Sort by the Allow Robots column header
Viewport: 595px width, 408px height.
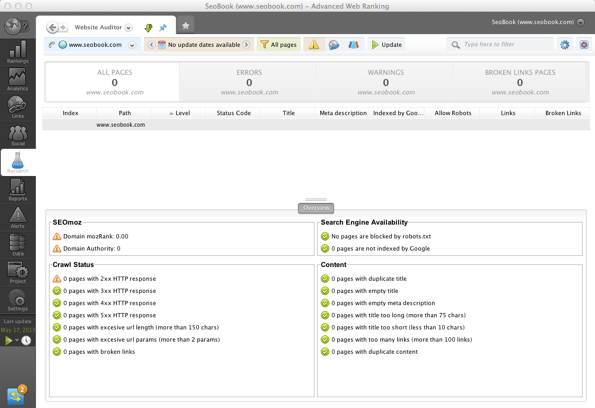(453, 113)
